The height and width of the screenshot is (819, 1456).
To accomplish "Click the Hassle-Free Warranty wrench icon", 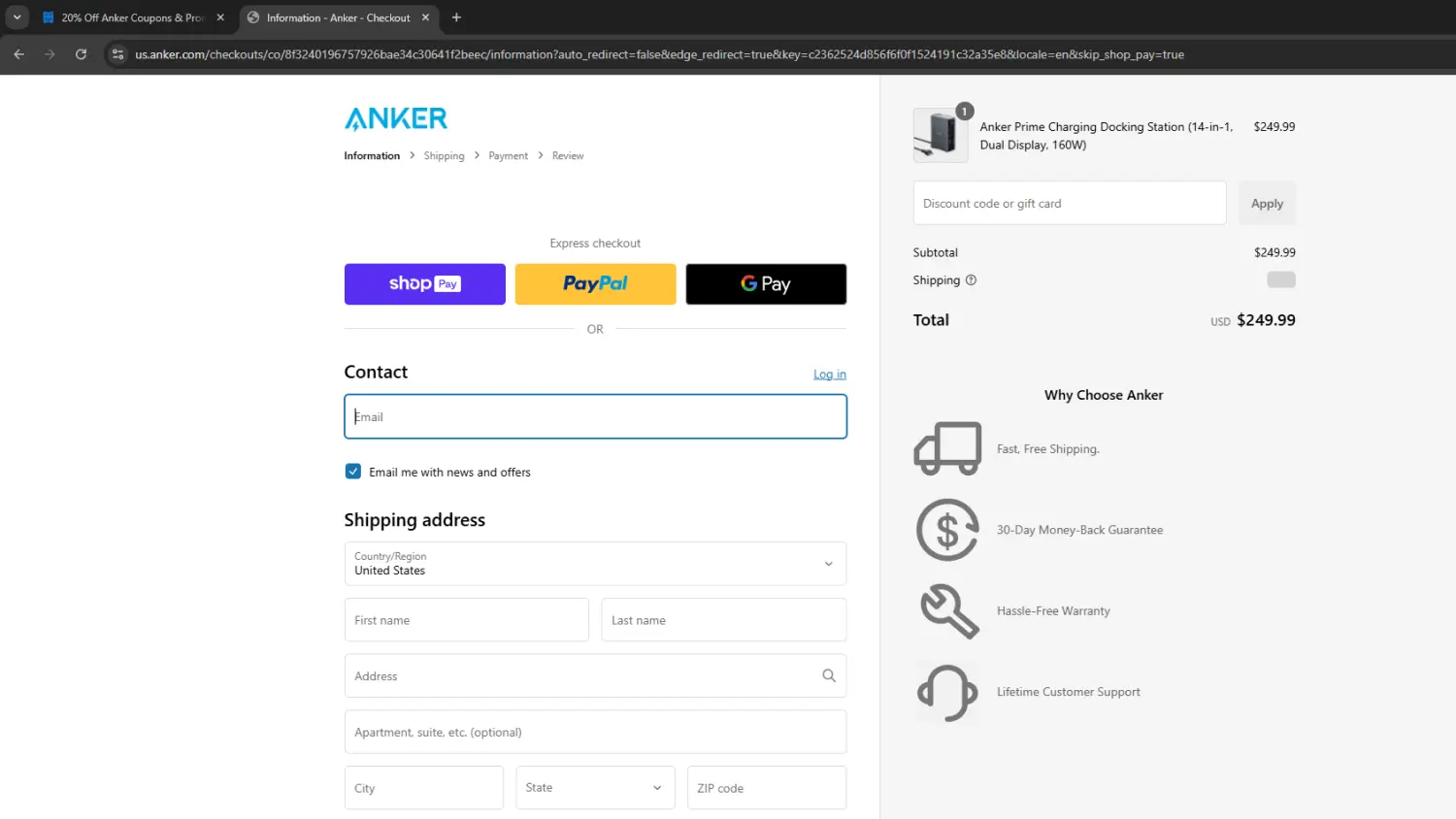I will click(948, 611).
